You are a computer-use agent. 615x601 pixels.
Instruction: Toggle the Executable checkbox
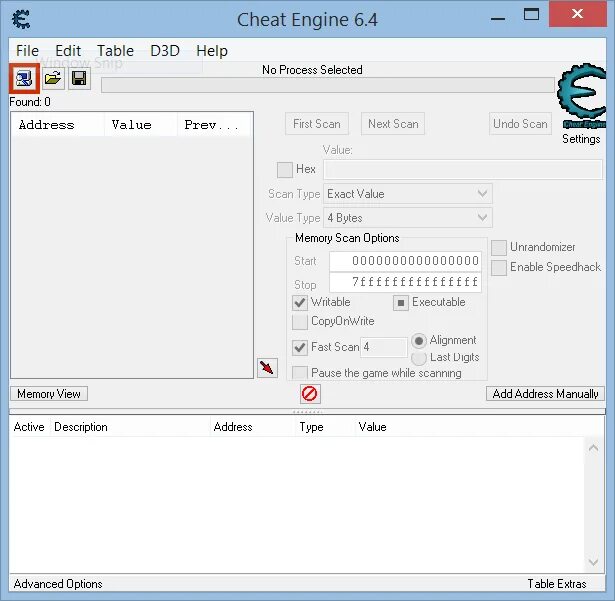click(401, 303)
